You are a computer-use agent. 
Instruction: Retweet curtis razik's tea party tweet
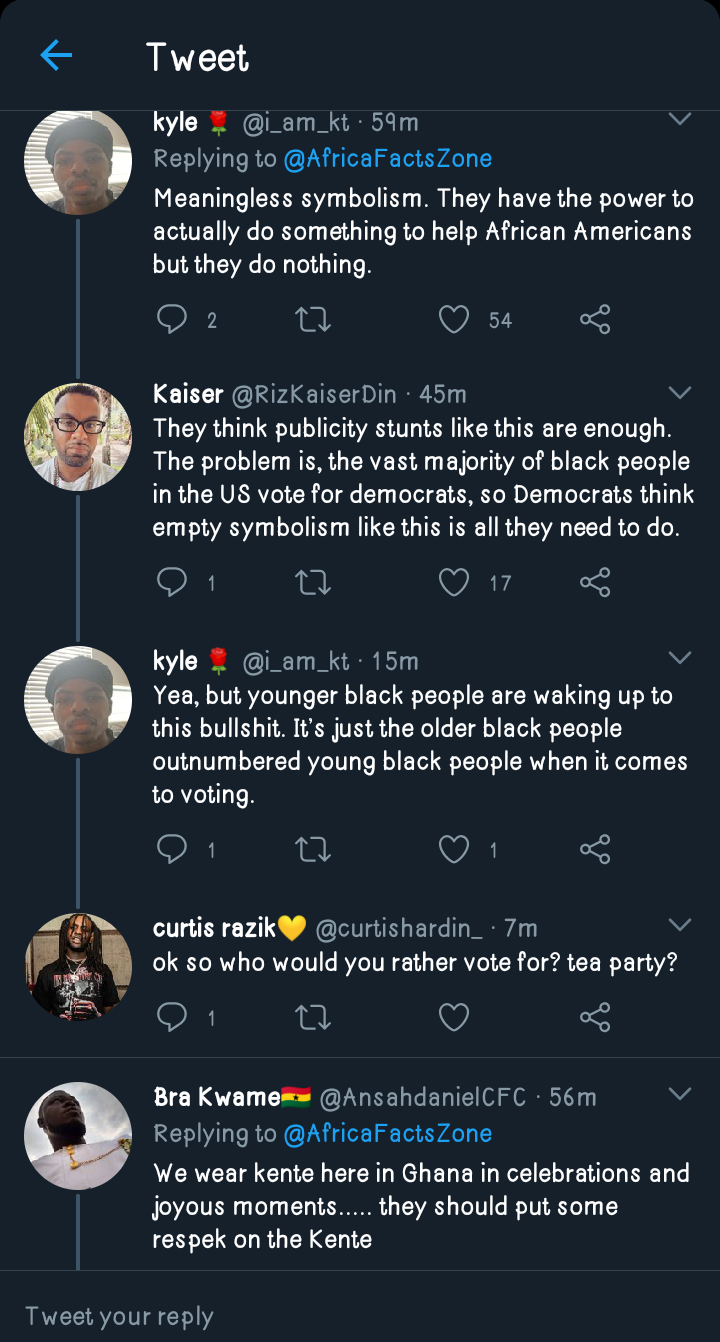pyautogui.click(x=313, y=1018)
